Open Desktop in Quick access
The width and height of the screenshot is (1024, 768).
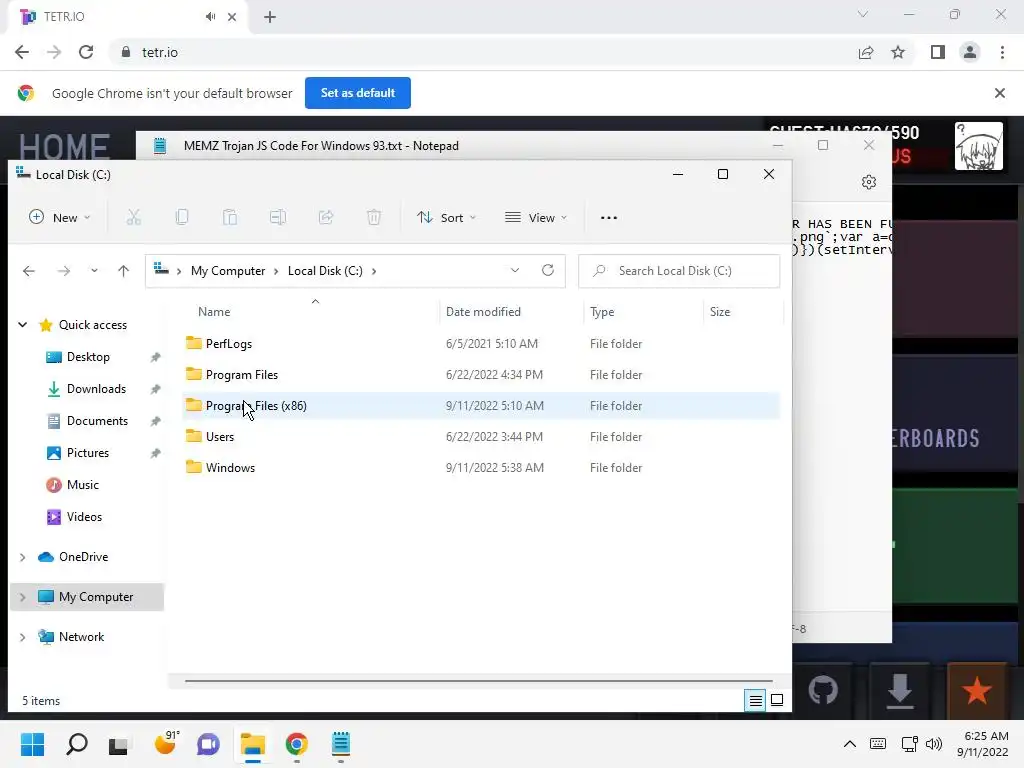tap(88, 357)
